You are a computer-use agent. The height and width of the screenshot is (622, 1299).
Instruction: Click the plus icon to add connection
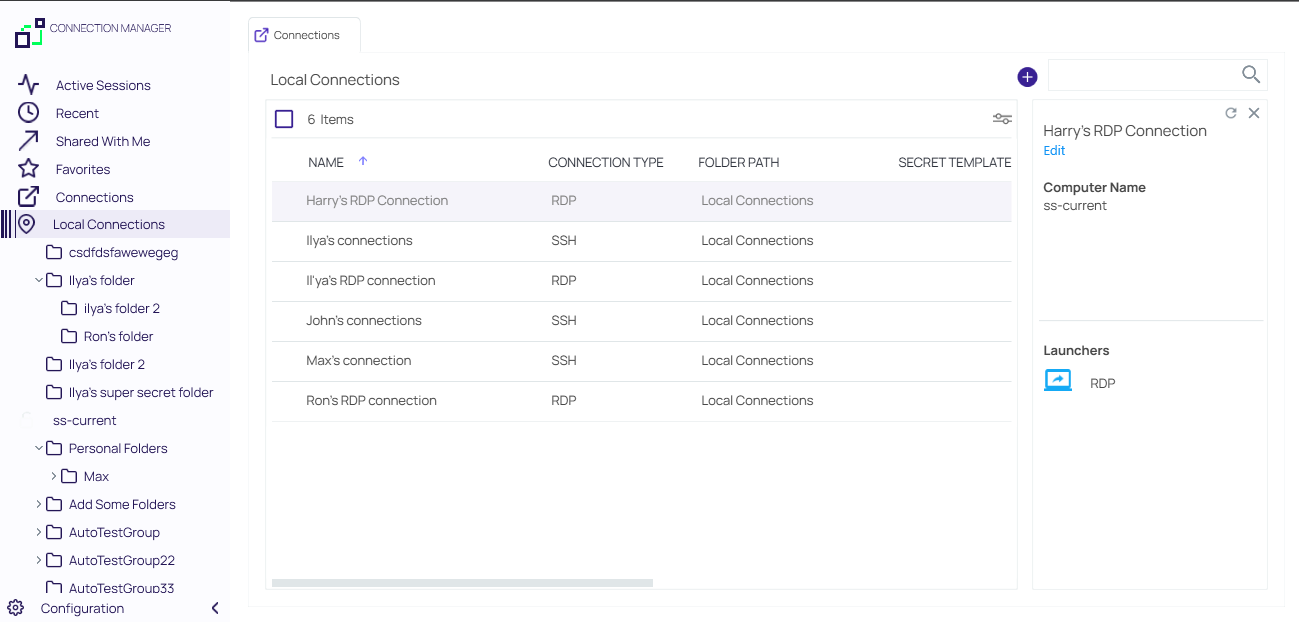tap(1027, 77)
